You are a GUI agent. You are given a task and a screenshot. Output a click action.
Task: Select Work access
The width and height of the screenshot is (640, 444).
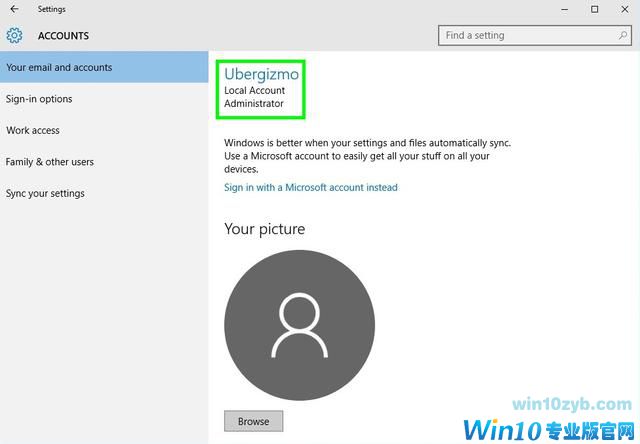click(x=104, y=130)
